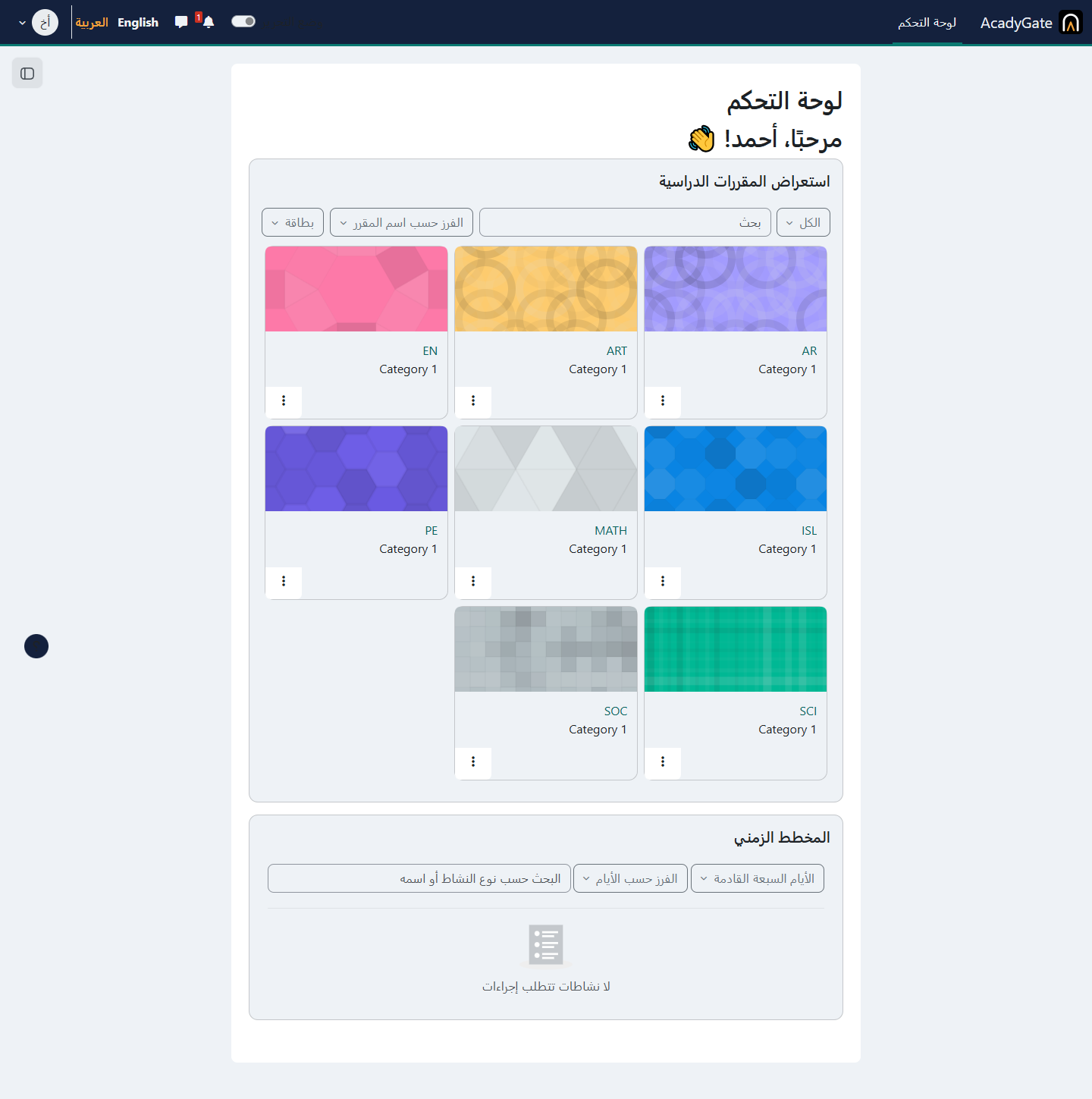Click the المخطط الزمني block heading
The width and height of the screenshot is (1092, 1099).
(x=782, y=837)
